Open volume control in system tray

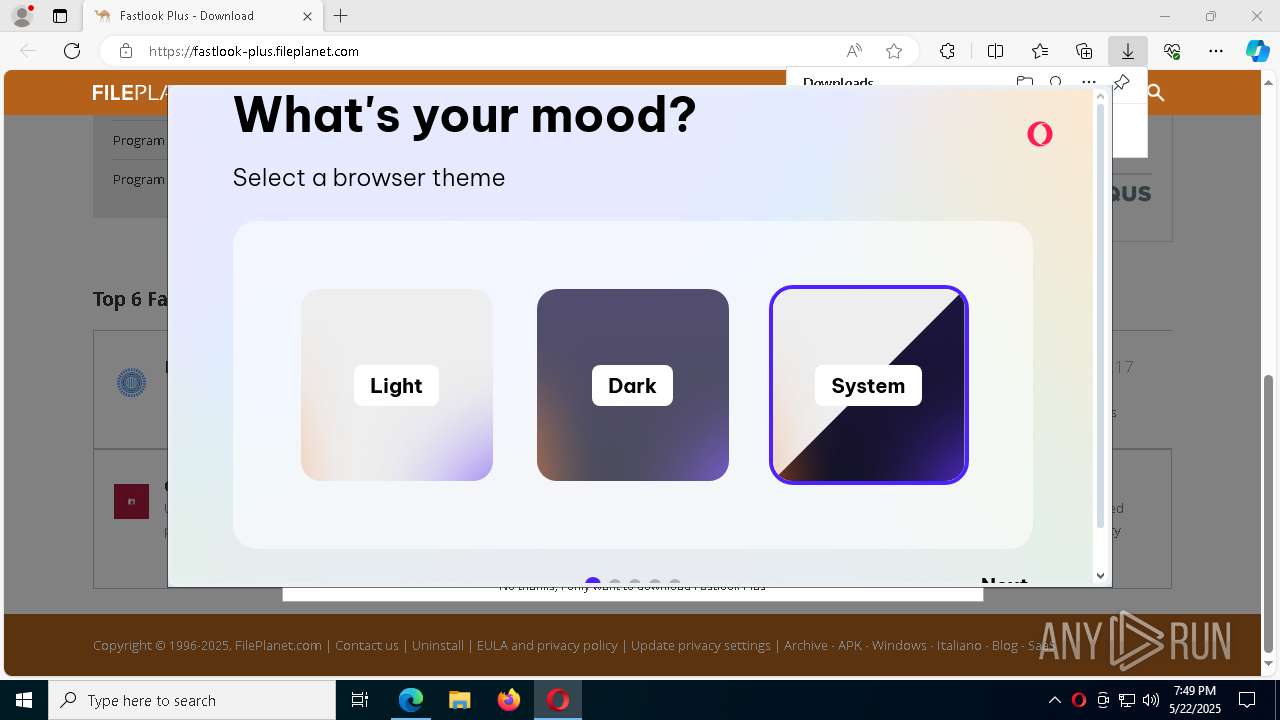click(x=1151, y=700)
